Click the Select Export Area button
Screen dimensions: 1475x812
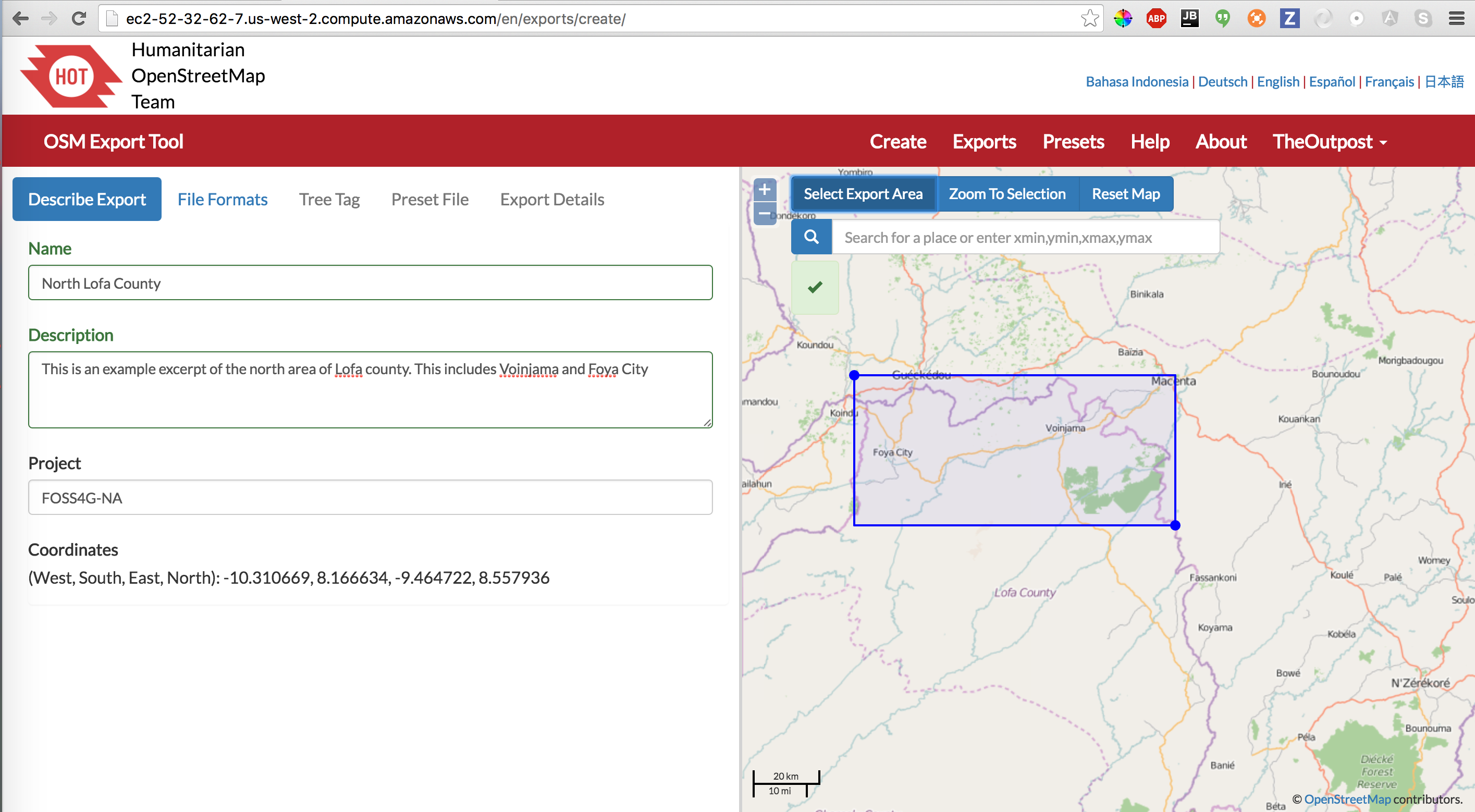(864, 193)
